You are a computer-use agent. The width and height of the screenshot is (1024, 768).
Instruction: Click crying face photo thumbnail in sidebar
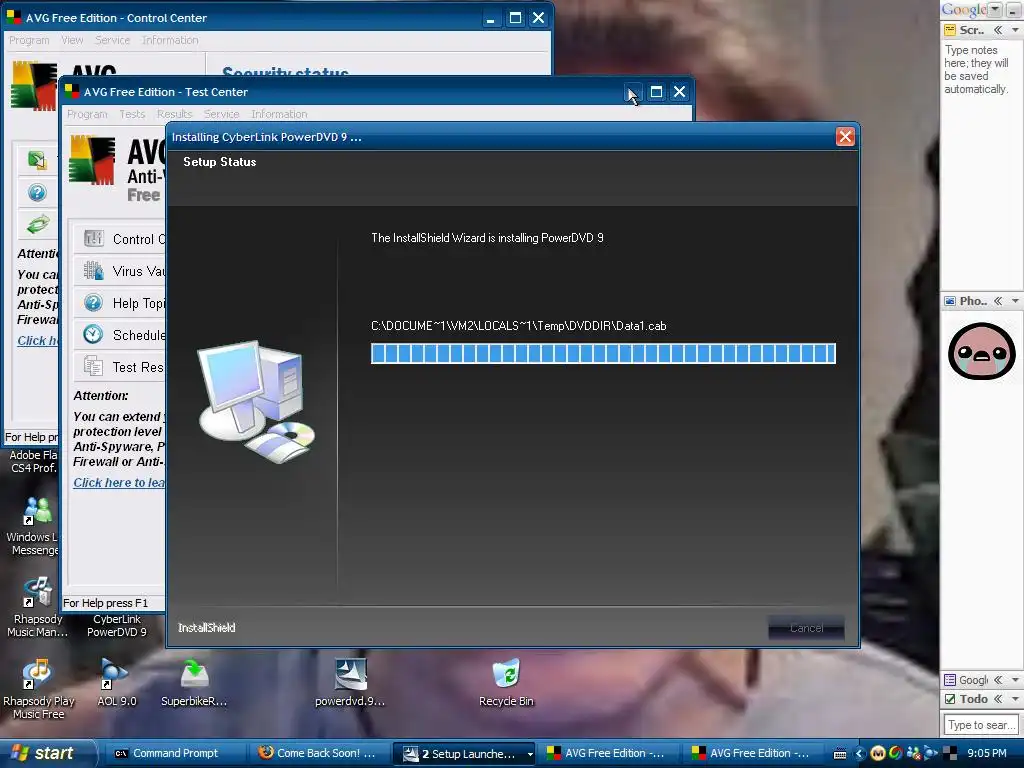coord(981,351)
